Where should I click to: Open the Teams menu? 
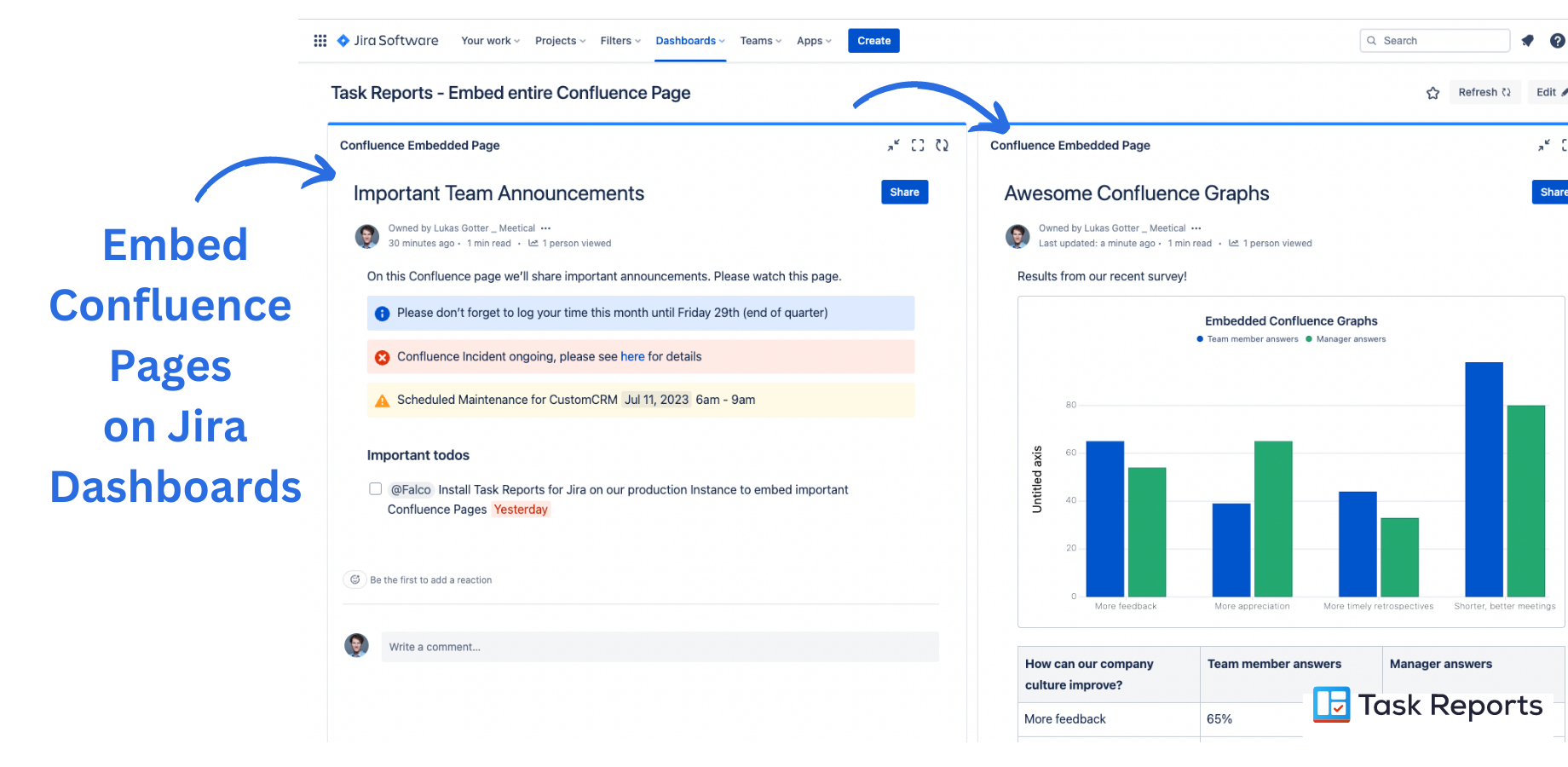tap(760, 41)
